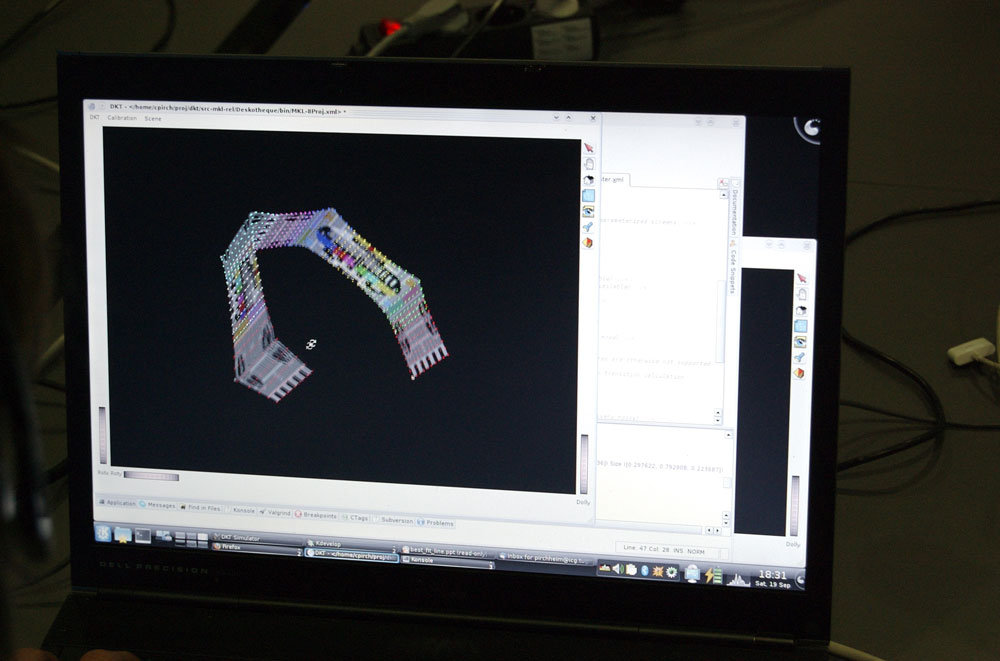Open the Konsole tab in bottom panel

click(x=241, y=510)
